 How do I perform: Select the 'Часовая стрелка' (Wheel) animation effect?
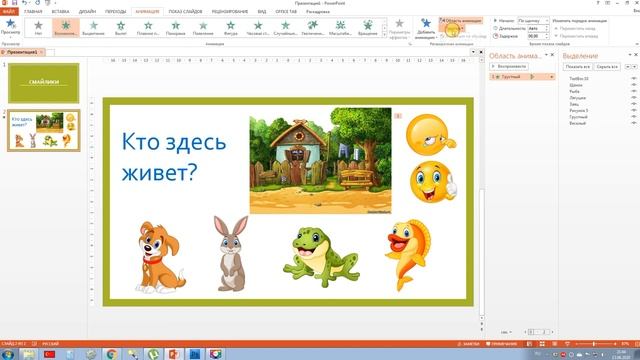tap(258, 28)
